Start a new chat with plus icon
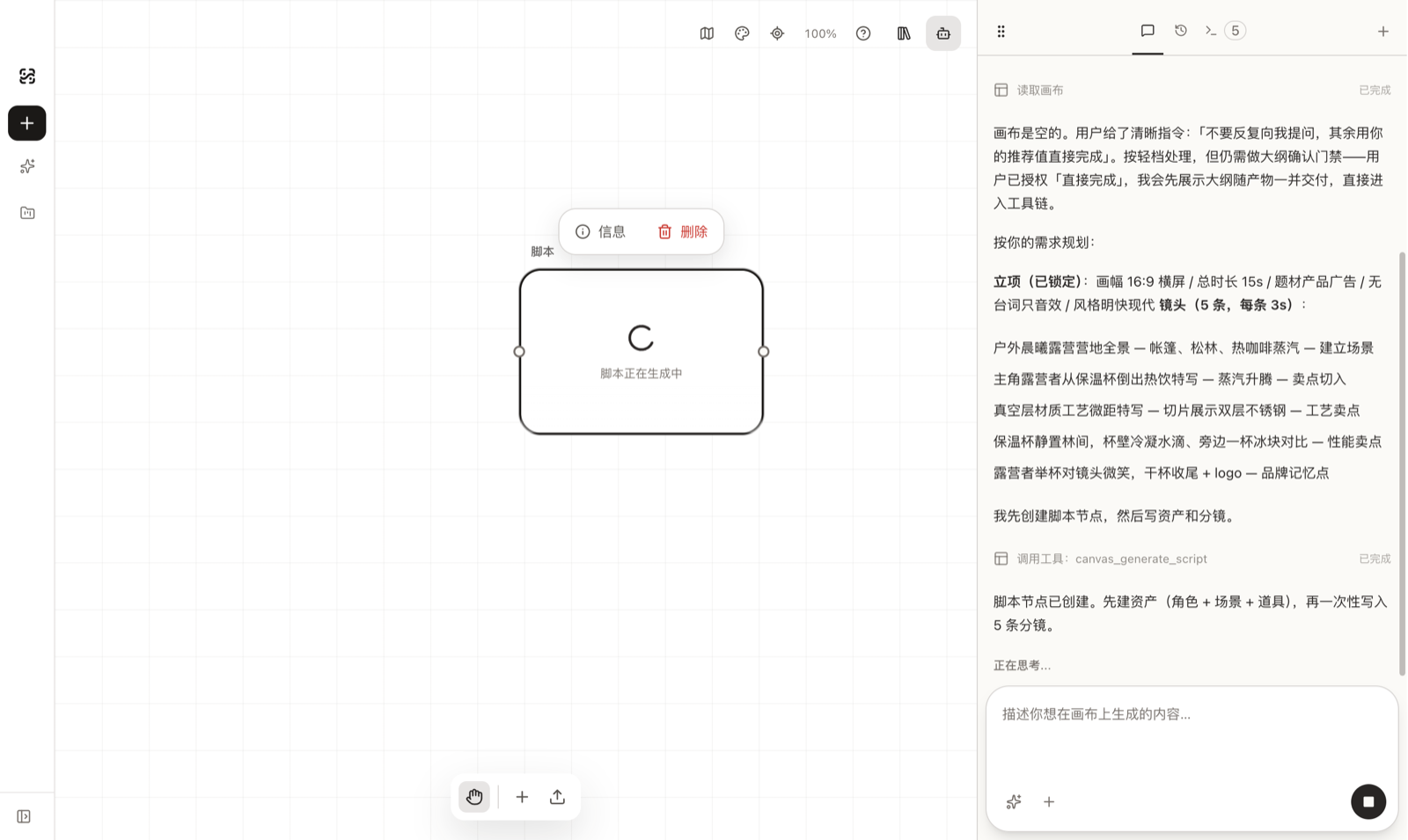Image resolution: width=1408 pixels, height=840 pixels. 1383,32
